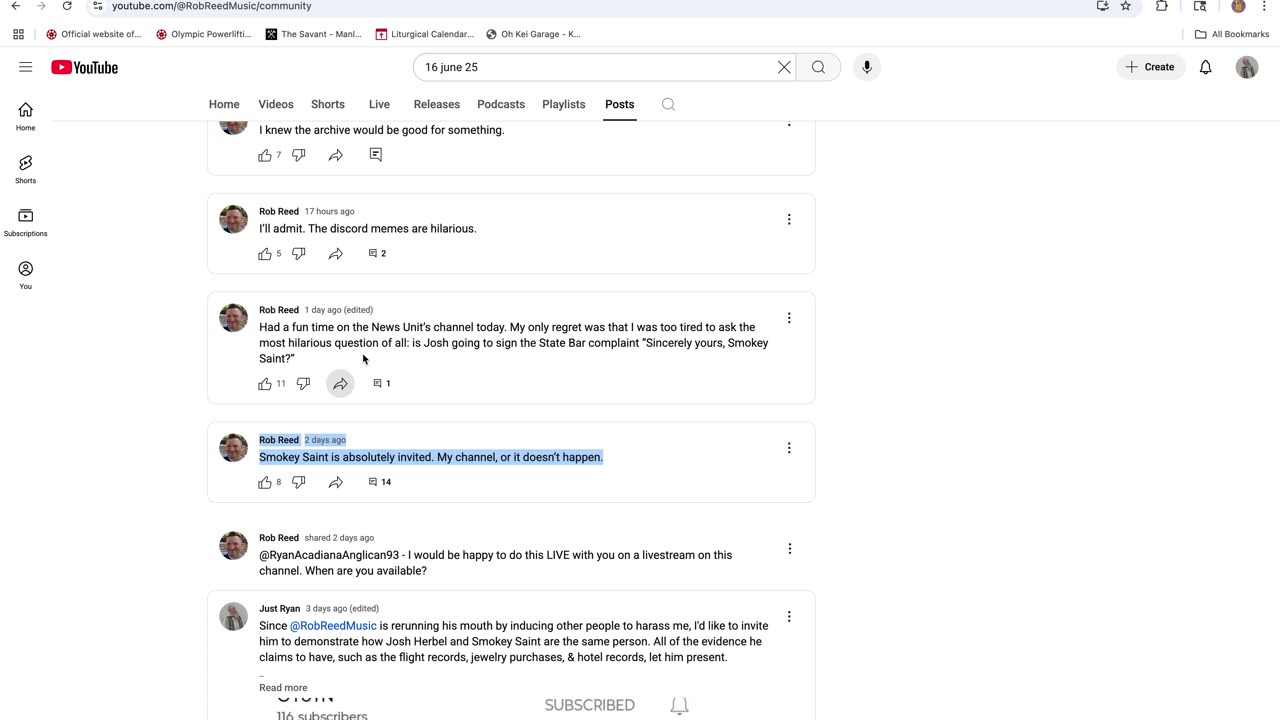Share the Smokey Saint invited post
This screenshot has height=720, width=1280.
336,482
